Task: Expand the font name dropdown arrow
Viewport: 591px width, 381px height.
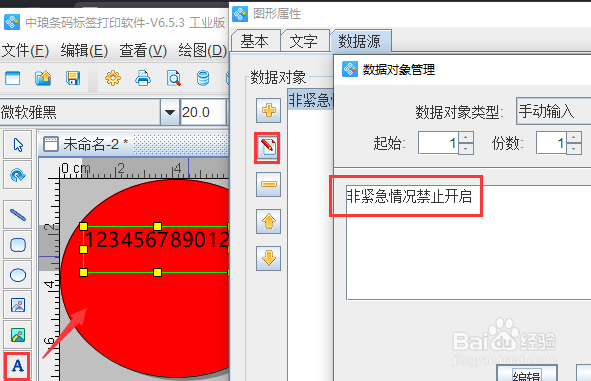Action: point(170,112)
